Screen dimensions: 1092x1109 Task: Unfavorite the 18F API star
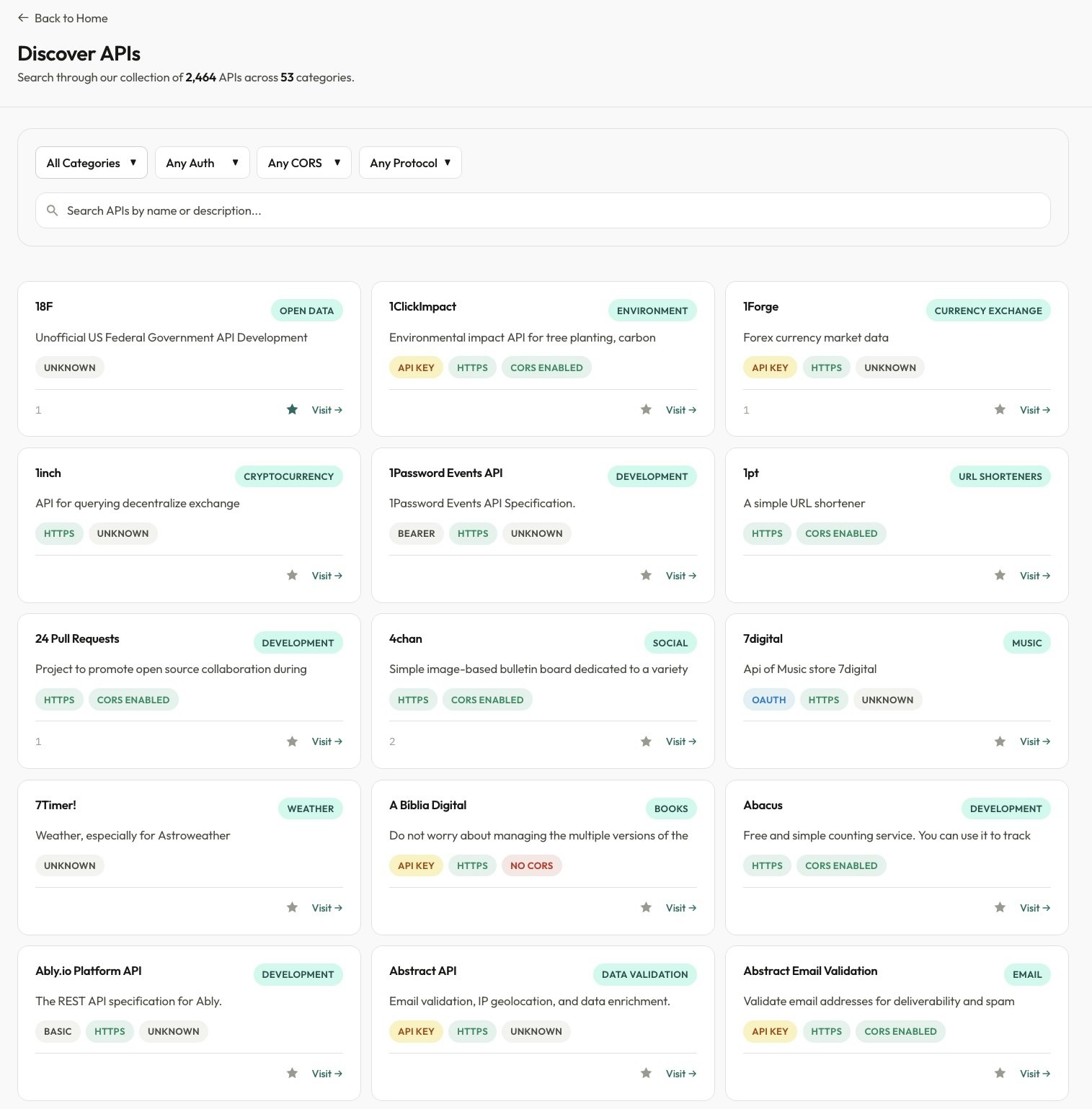click(x=292, y=410)
